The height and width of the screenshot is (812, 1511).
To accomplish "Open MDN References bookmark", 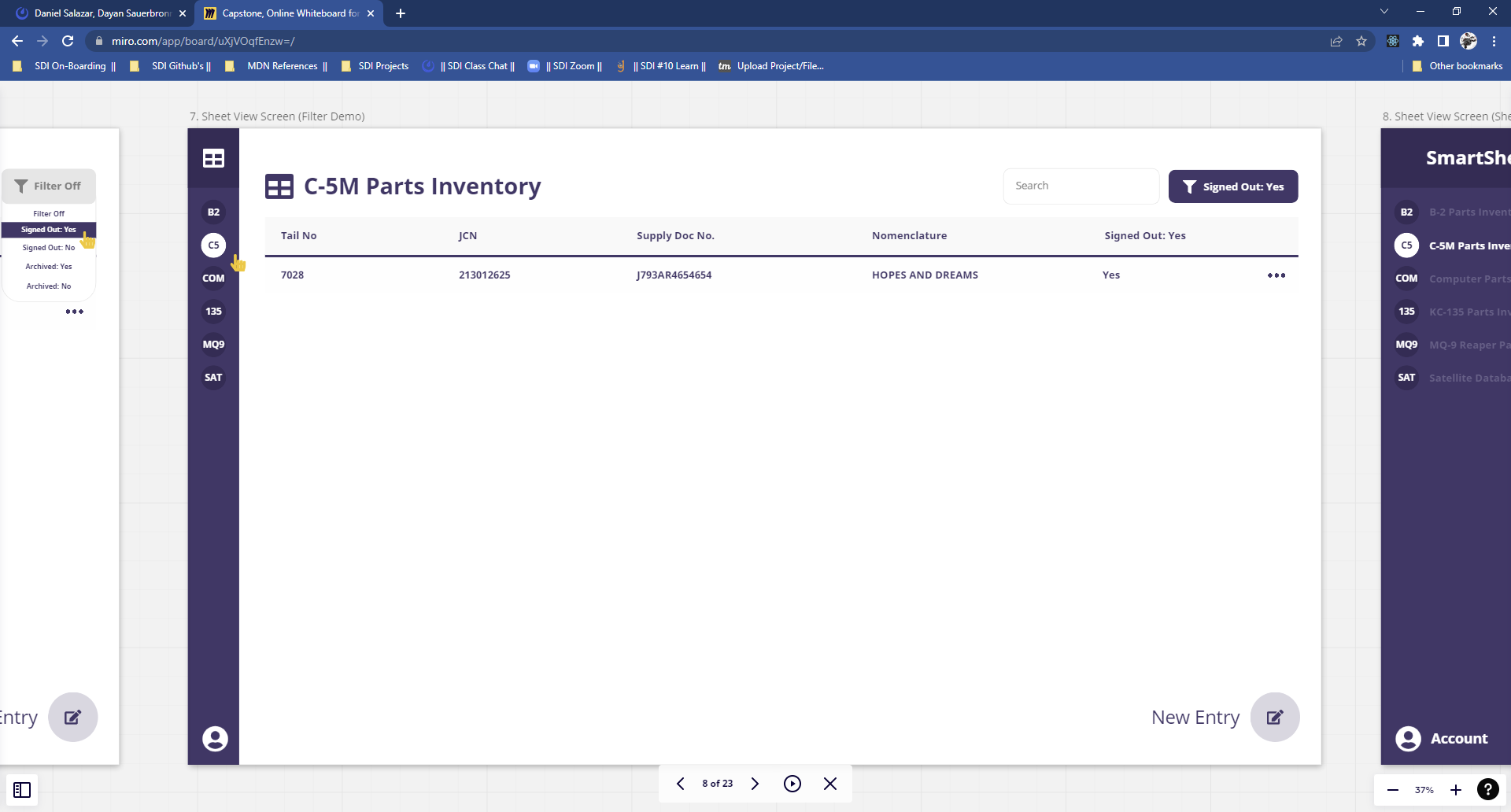I will [x=276, y=66].
